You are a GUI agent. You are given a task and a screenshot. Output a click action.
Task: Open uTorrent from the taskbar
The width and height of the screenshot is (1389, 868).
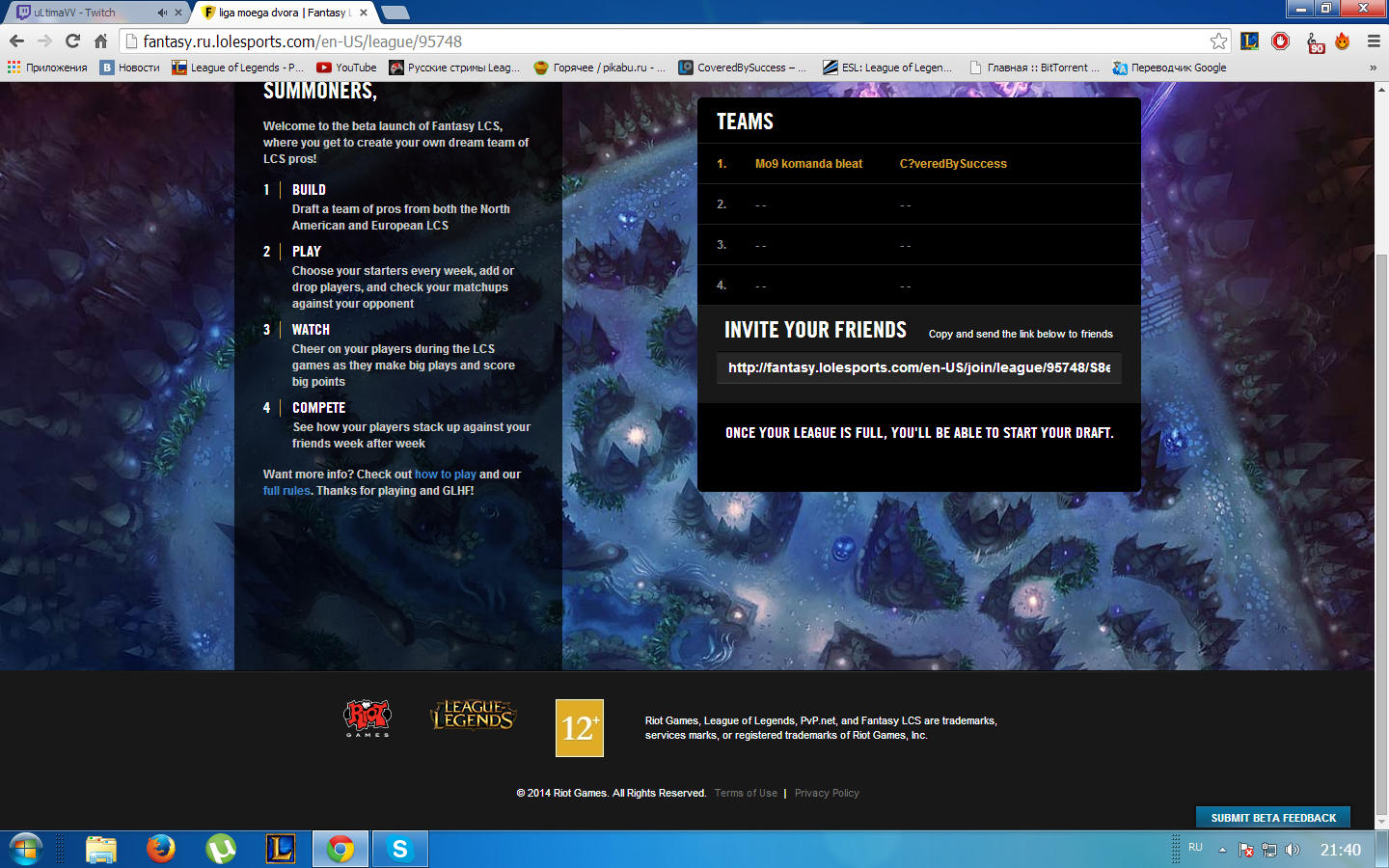click(x=221, y=849)
